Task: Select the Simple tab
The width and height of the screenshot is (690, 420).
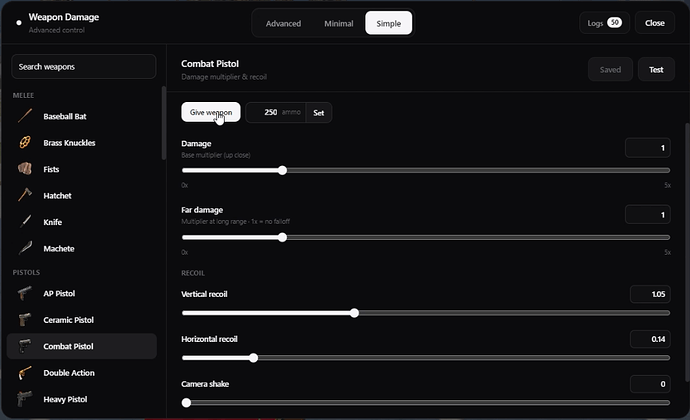Action: pyautogui.click(x=389, y=23)
